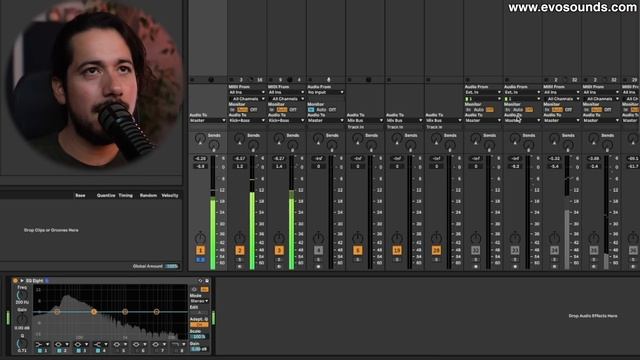This screenshot has height=360, width=640.
Task: Open filter type chooser arrow for band 1
Action: 48,344
